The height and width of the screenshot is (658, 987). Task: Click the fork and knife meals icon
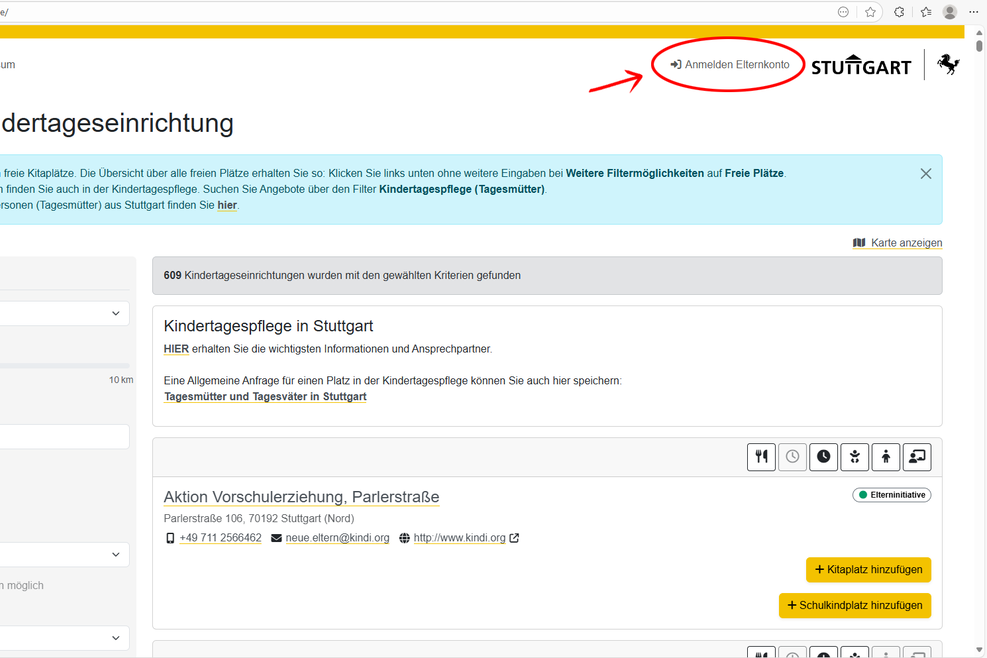coord(761,457)
